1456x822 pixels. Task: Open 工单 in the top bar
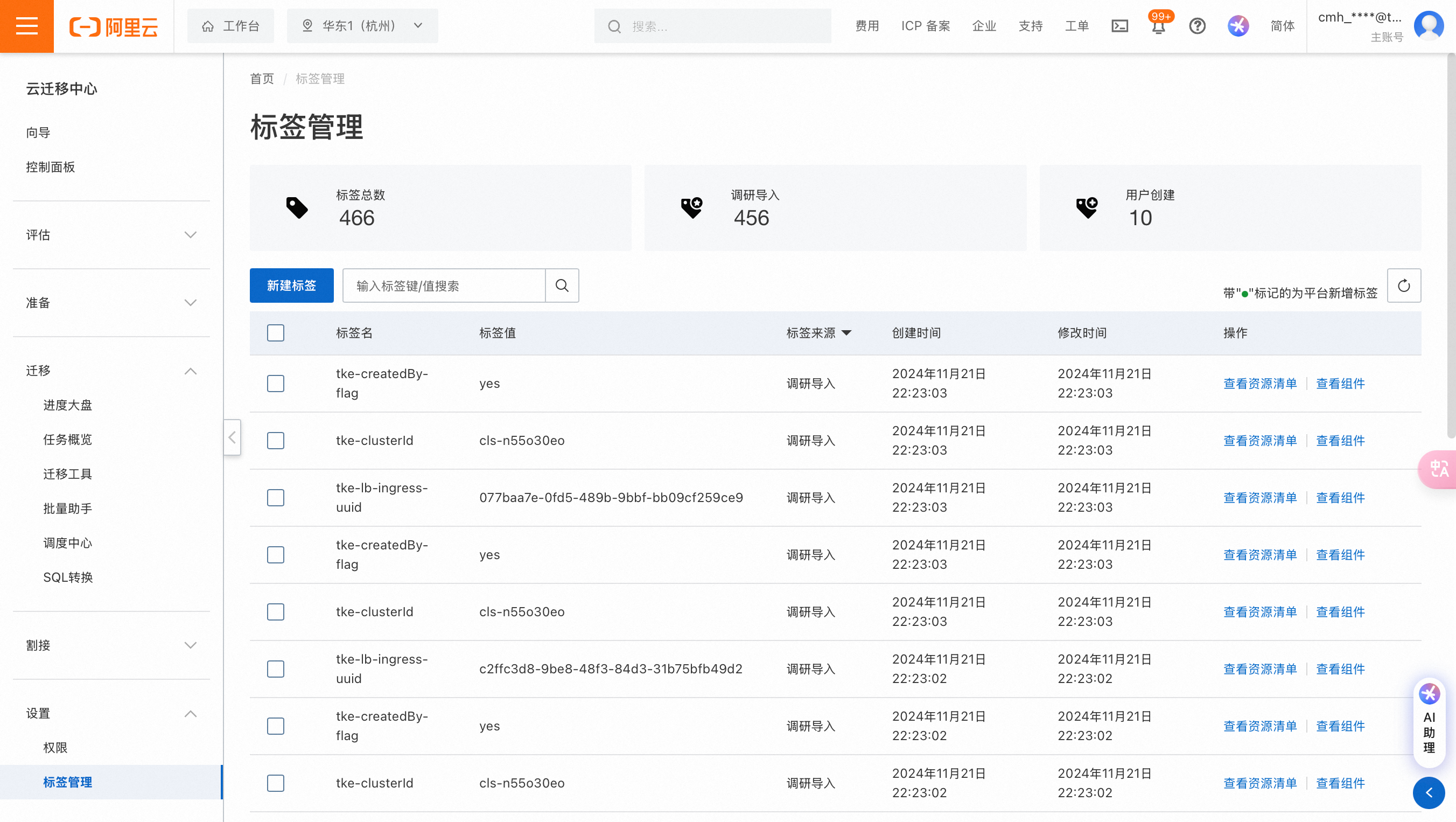point(1077,26)
